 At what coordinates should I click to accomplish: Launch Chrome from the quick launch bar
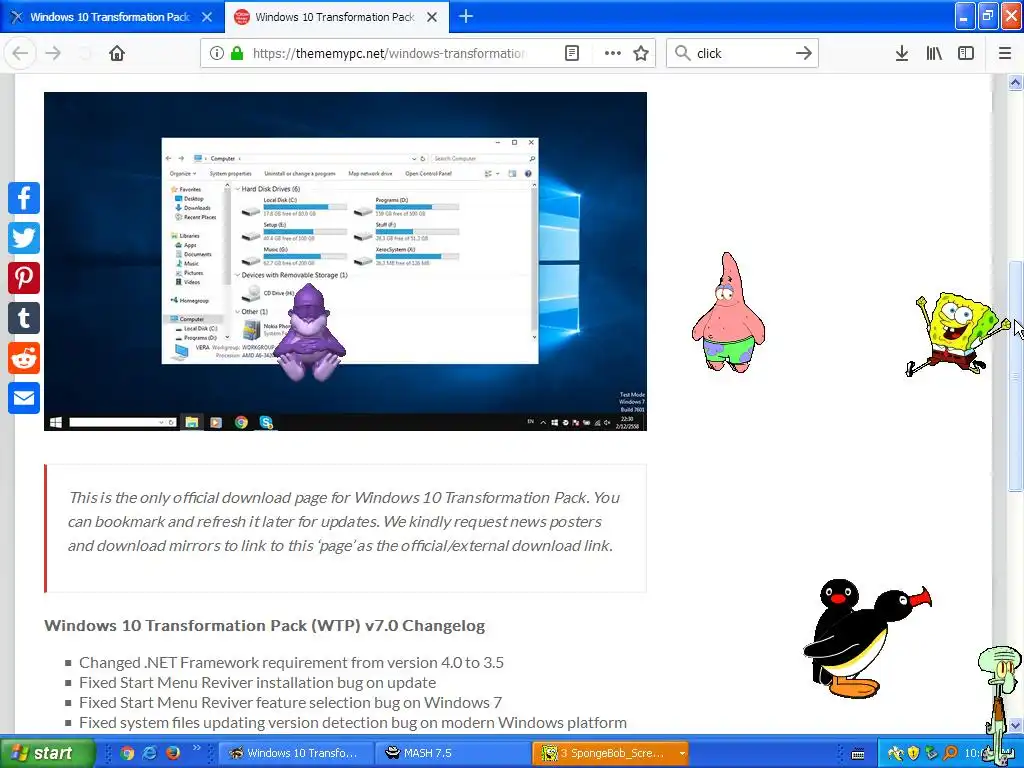pyautogui.click(x=127, y=753)
